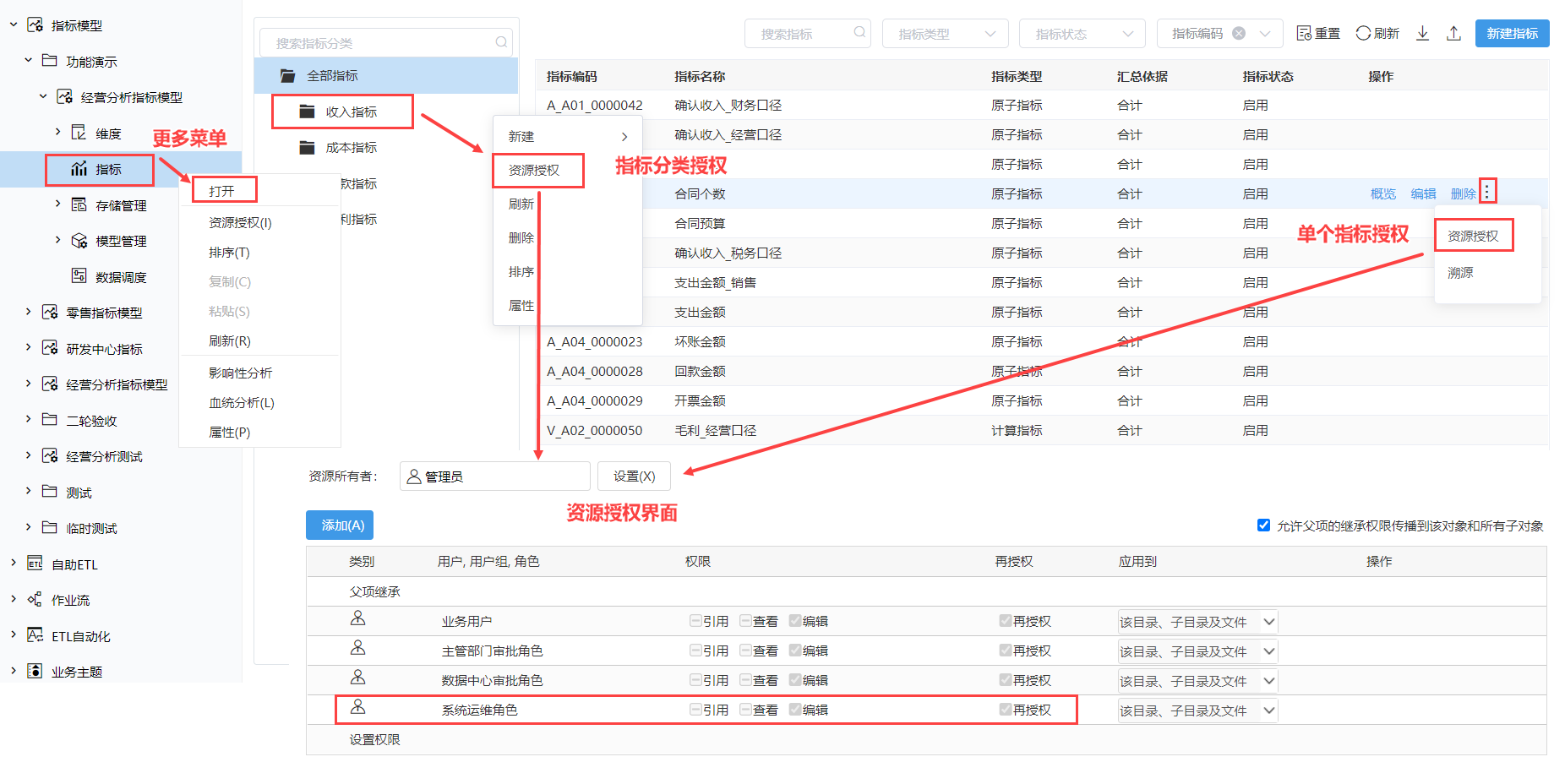Image resolution: width=1565 pixels, height=784 pixels.
Task: Click the 设置(X) button
Action: 634,476
